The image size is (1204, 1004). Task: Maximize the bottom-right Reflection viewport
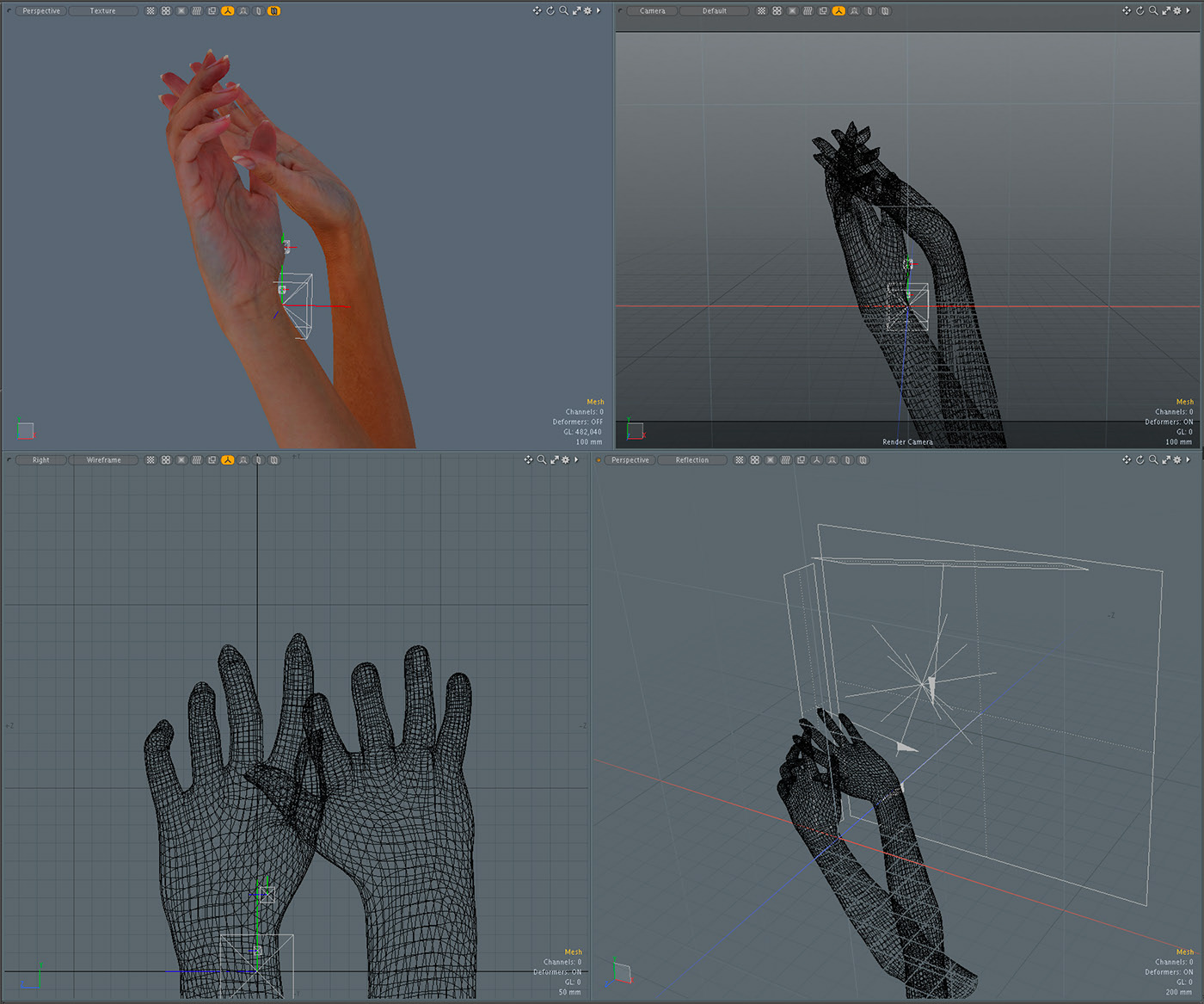(1165, 460)
